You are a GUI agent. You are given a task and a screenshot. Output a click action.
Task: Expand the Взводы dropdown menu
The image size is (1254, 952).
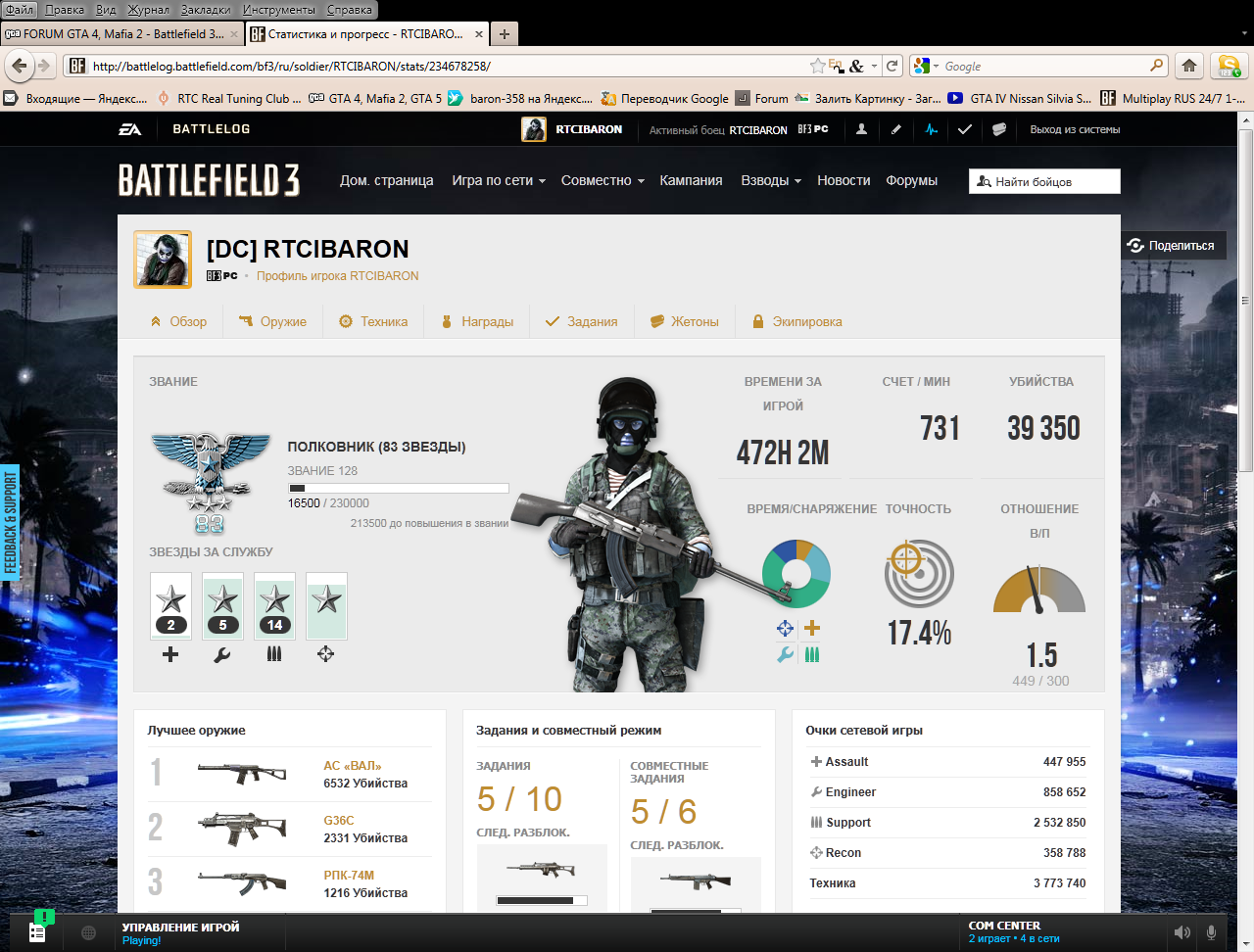tap(771, 180)
